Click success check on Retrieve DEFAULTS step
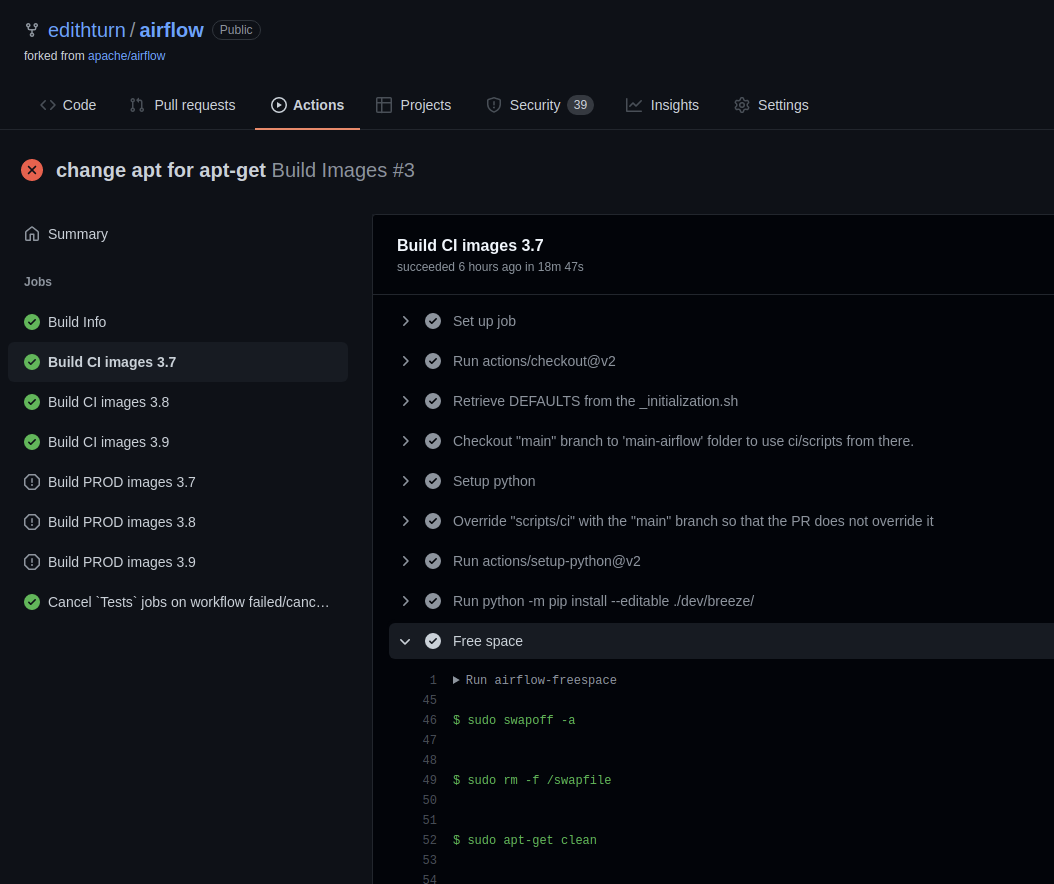Screen dimensions: 1054x884 433,401
